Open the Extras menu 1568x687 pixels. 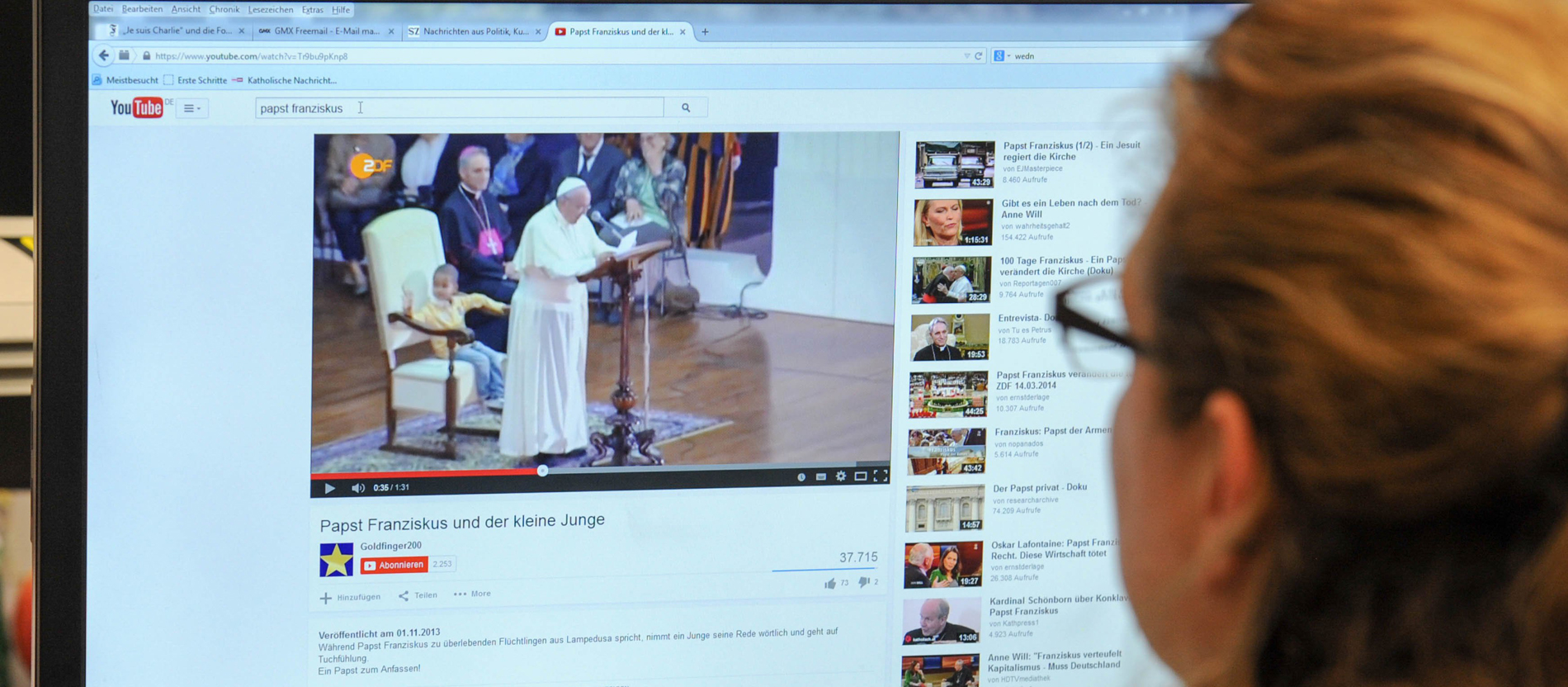[312, 10]
